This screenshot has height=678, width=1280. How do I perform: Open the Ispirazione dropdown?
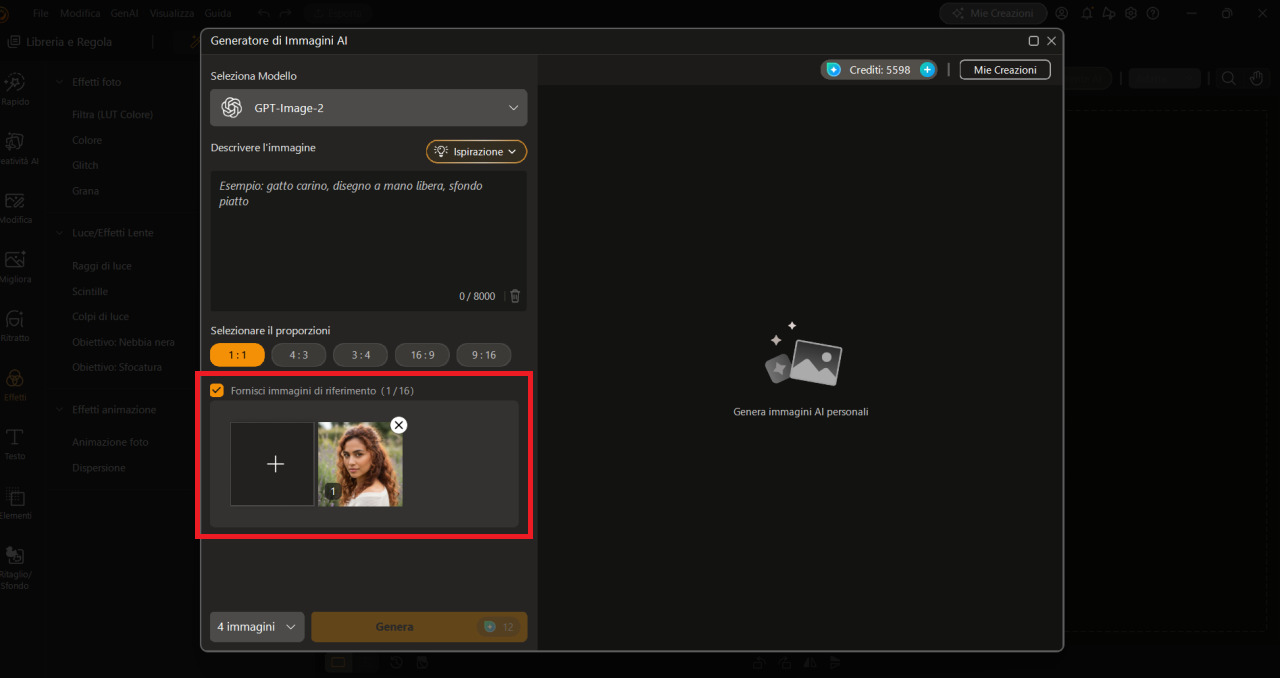(x=476, y=151)
